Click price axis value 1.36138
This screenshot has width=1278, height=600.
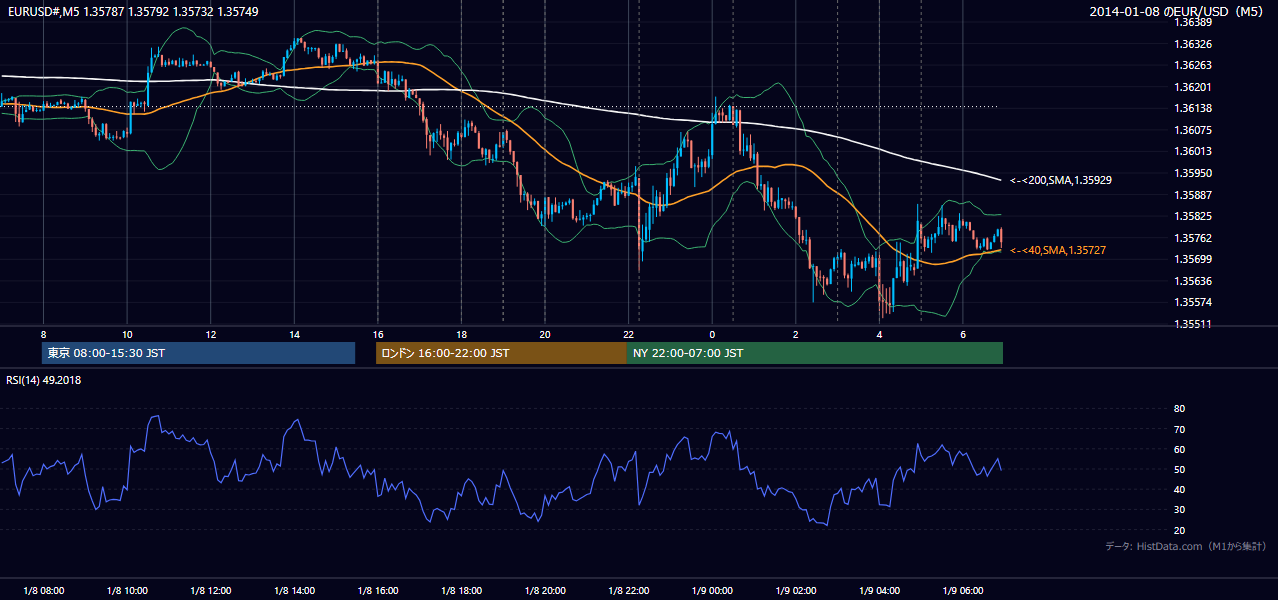(1193, 108)
